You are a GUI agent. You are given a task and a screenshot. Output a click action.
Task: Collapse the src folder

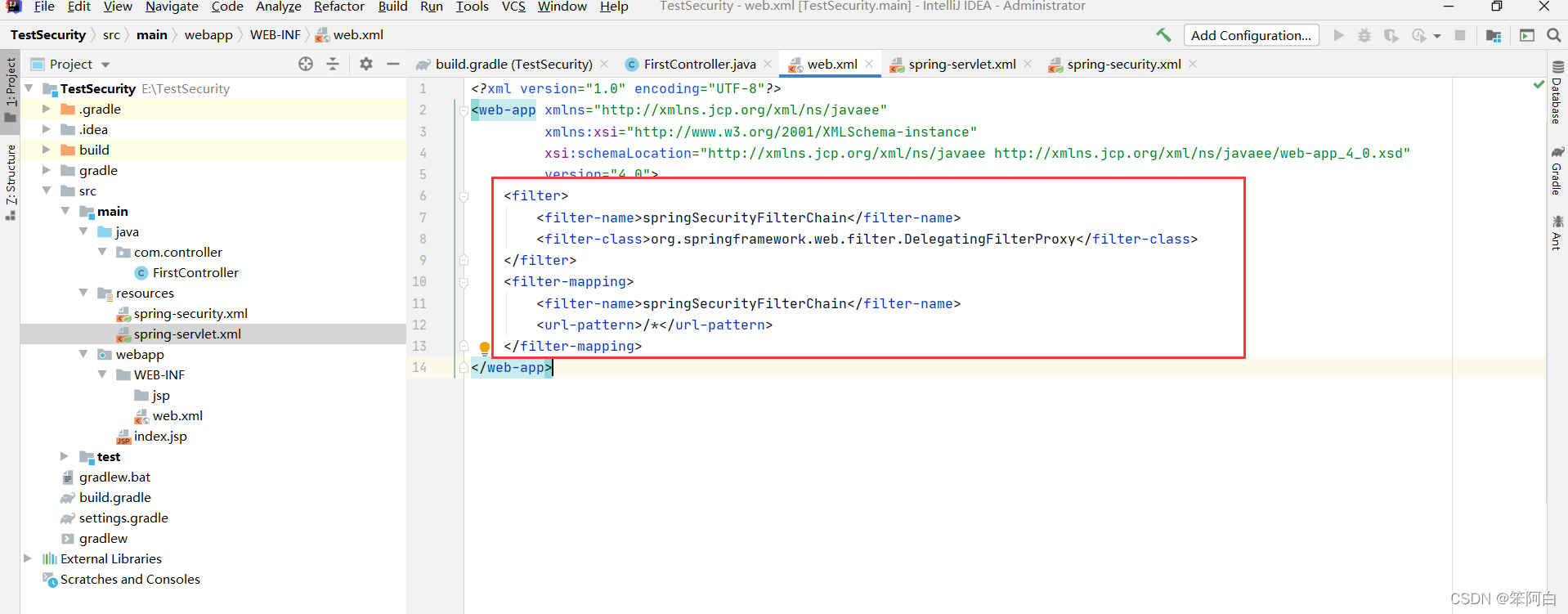tap(46, 190)
